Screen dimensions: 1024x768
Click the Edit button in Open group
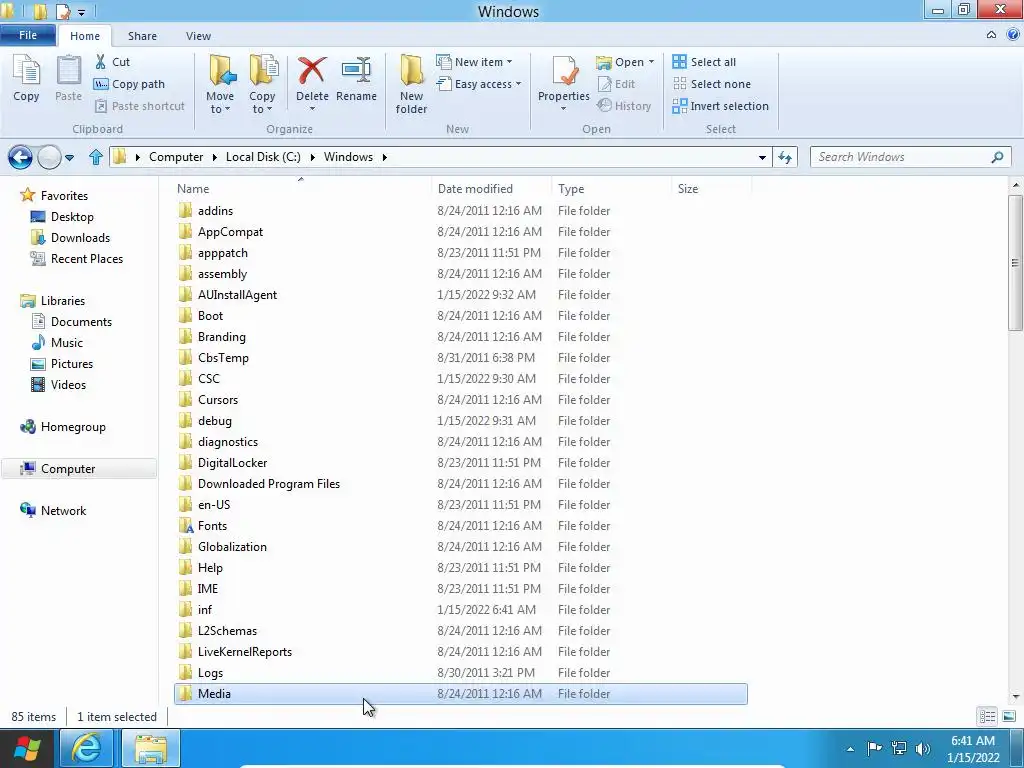[x=616, y=84]
